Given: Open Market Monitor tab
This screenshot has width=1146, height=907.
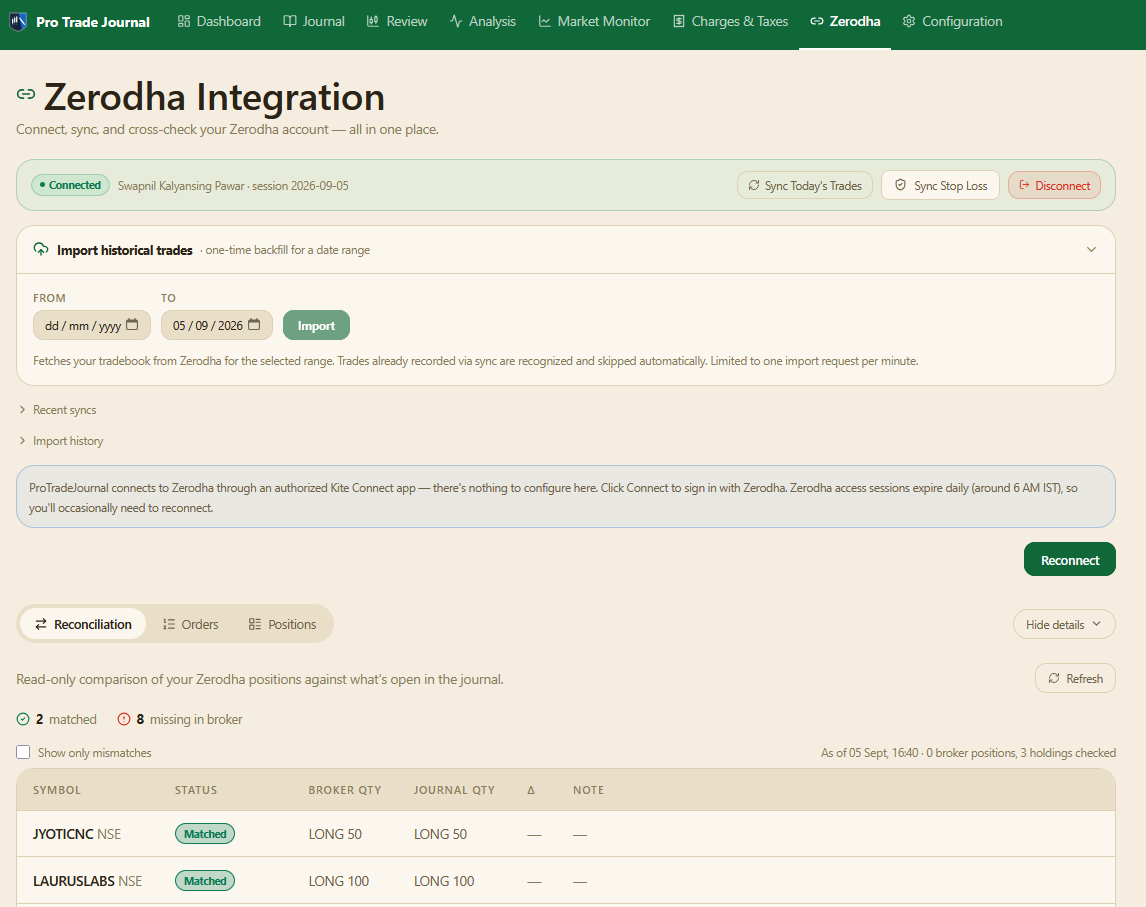Looking at the screenshot, I should (x=593, y=21).
